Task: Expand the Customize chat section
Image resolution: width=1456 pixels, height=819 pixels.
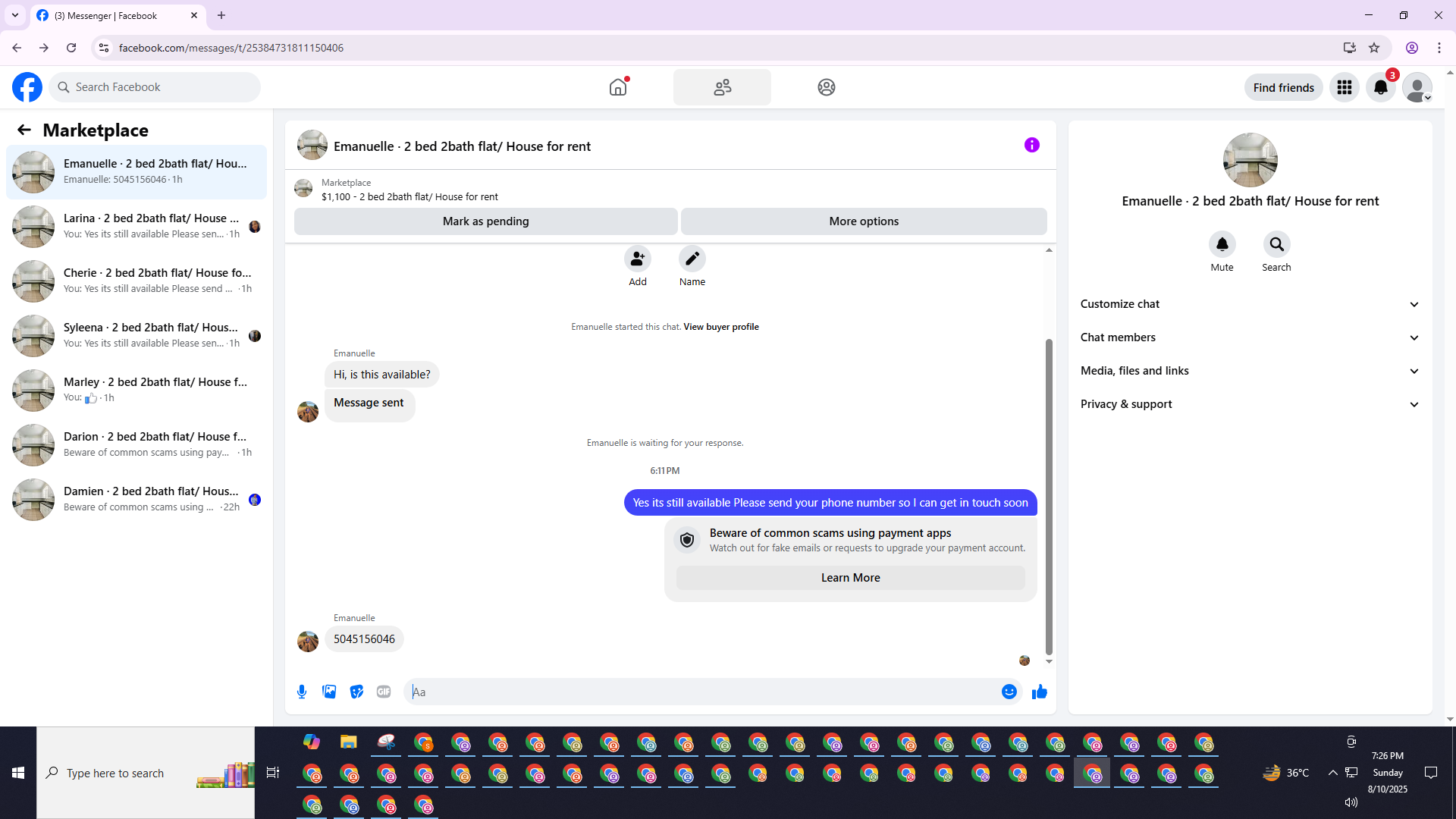Action: point(1250,304)
